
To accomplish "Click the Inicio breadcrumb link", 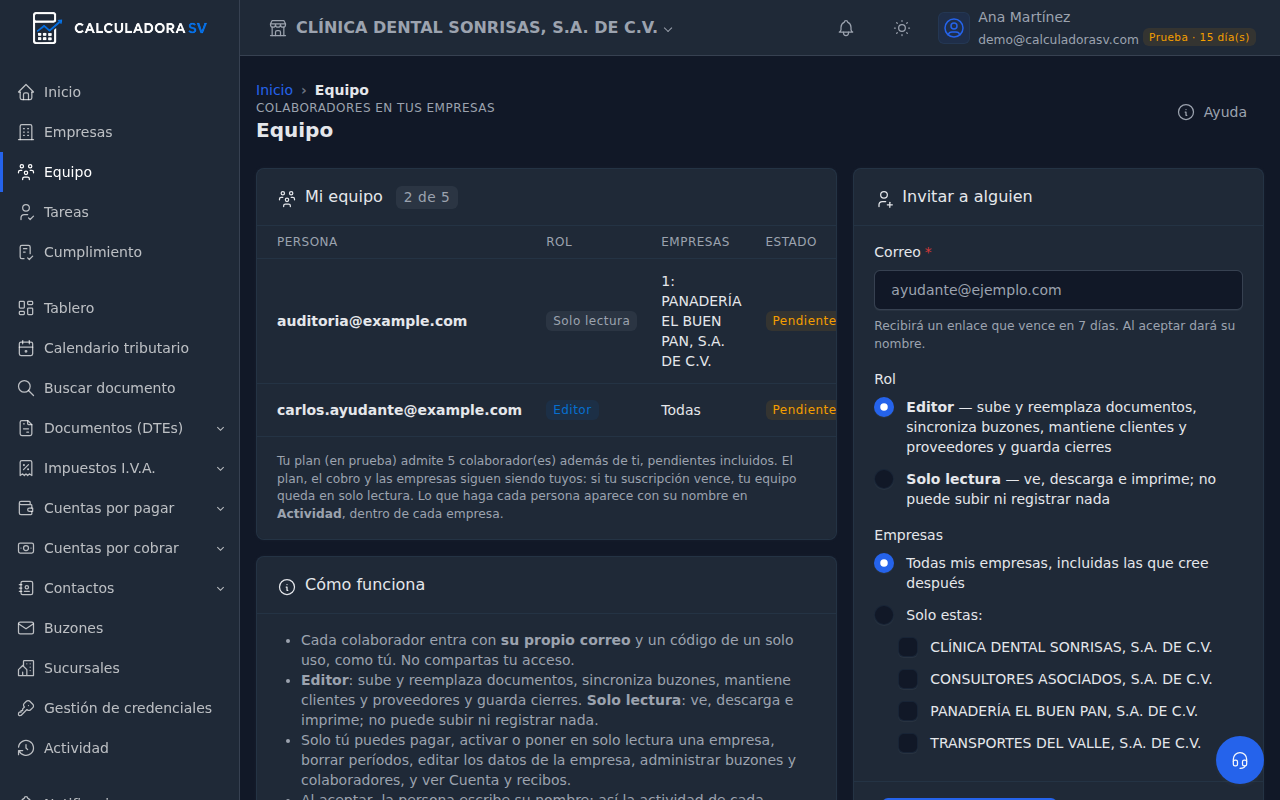I will point(274,90).
